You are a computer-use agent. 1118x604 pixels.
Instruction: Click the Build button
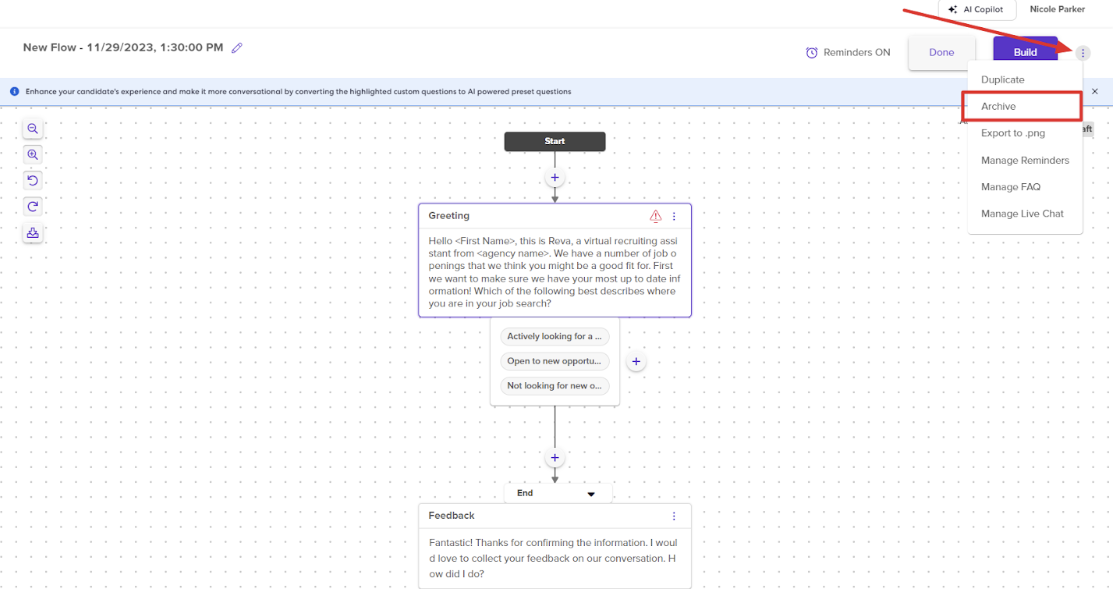1025,51
